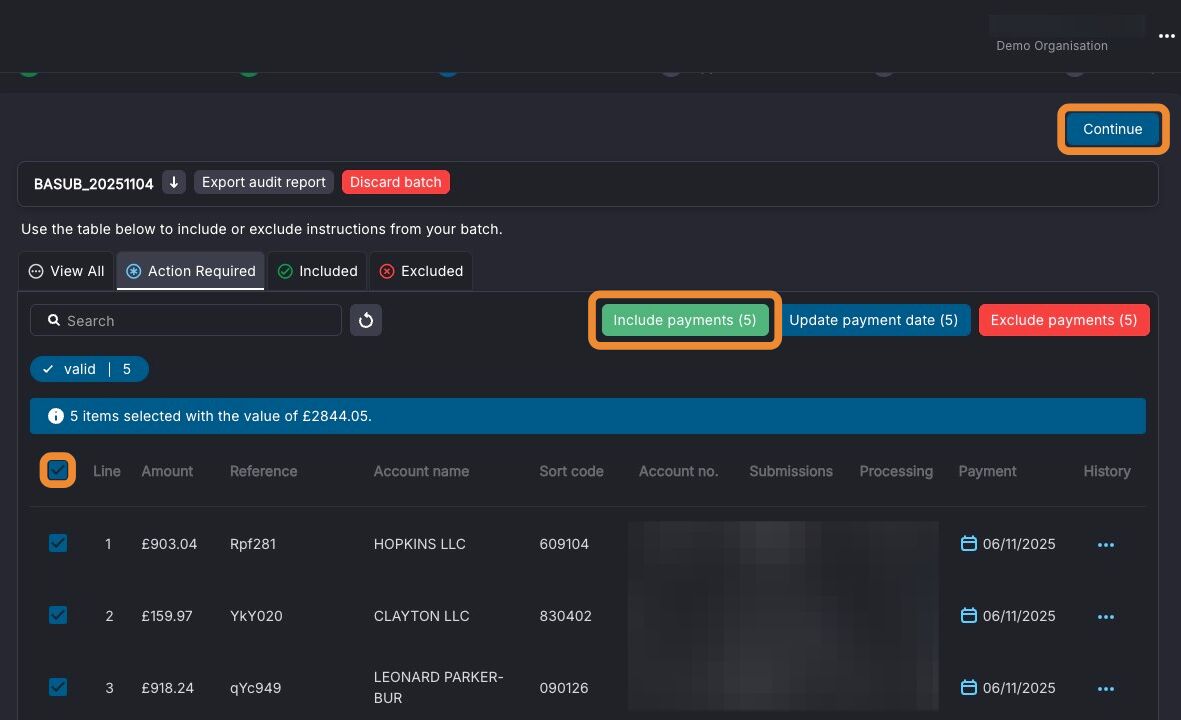Screen dimensions: 1181x720
Task: Click the calendar icon in the CLAYTON LLC row
Action: 969,615
